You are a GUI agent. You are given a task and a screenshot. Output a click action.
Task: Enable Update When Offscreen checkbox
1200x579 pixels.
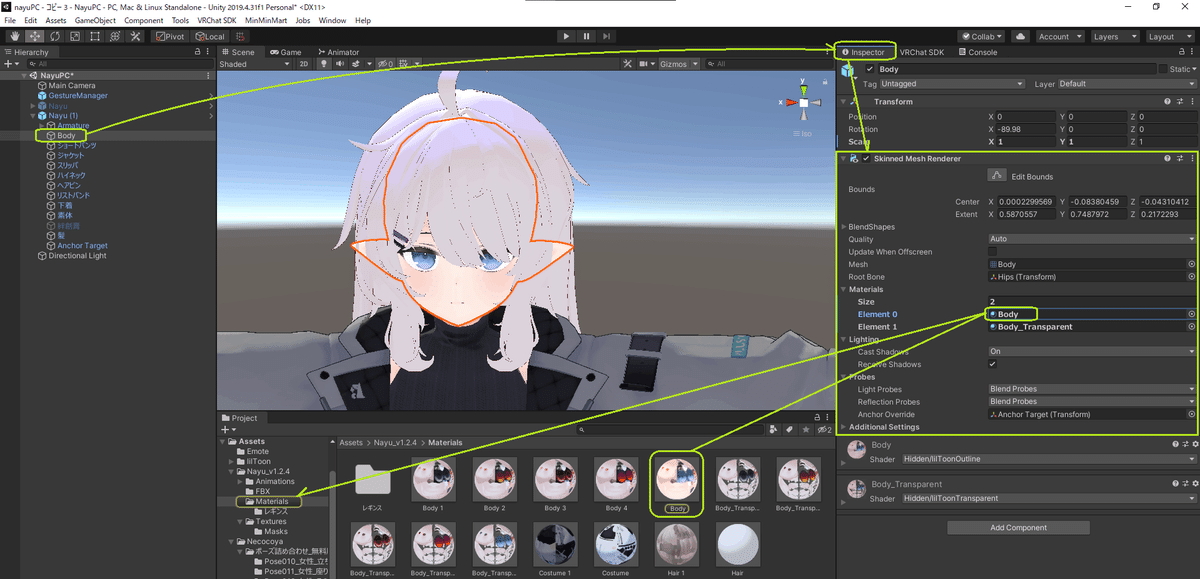tap(992, 252)
